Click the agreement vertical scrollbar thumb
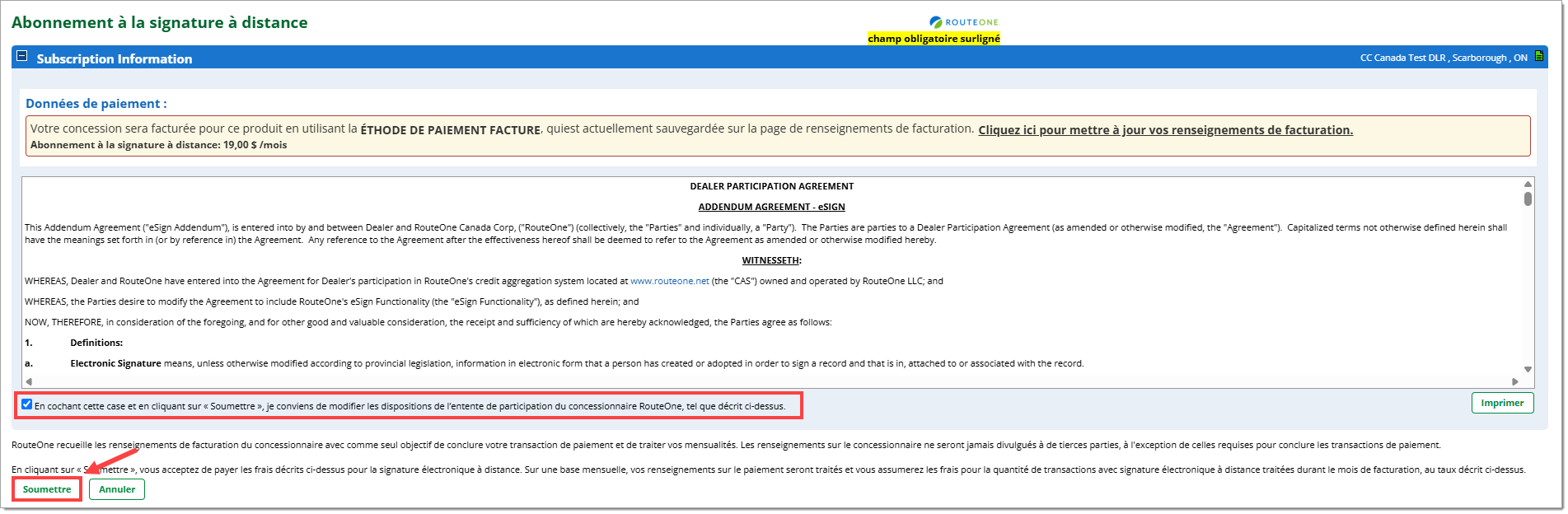1568x514 pixels. [x=1528, y=199]
